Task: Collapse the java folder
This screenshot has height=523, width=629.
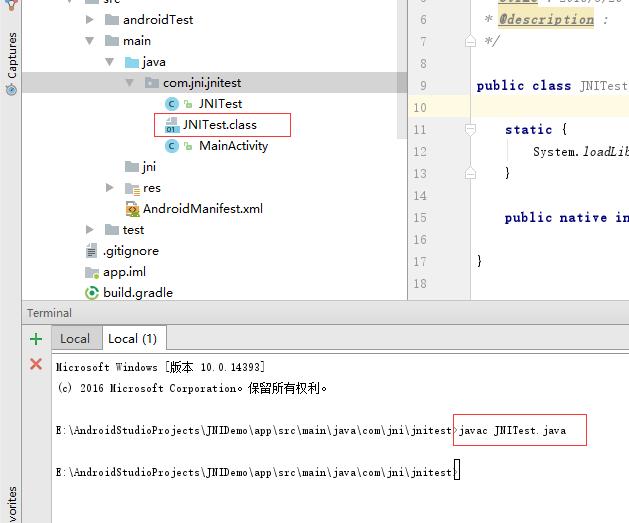Action: click(x=110, y=62)
